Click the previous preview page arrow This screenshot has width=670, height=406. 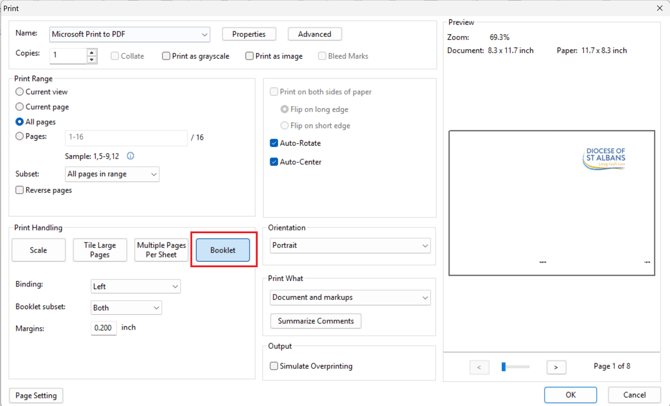[x=479, y=367]
